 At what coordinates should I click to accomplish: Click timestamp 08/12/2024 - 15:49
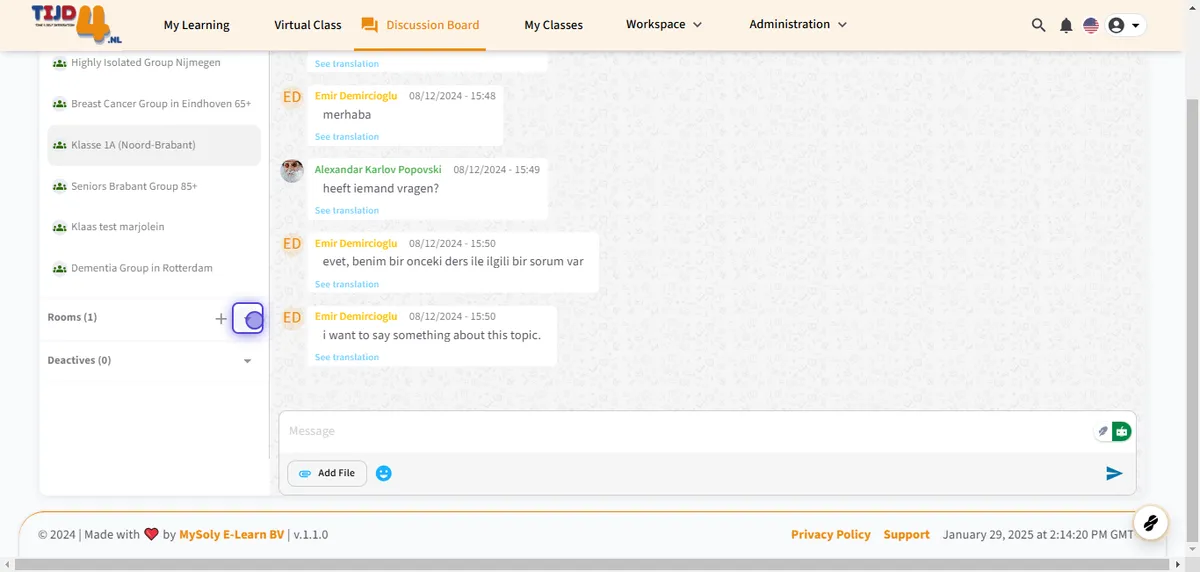496,170
